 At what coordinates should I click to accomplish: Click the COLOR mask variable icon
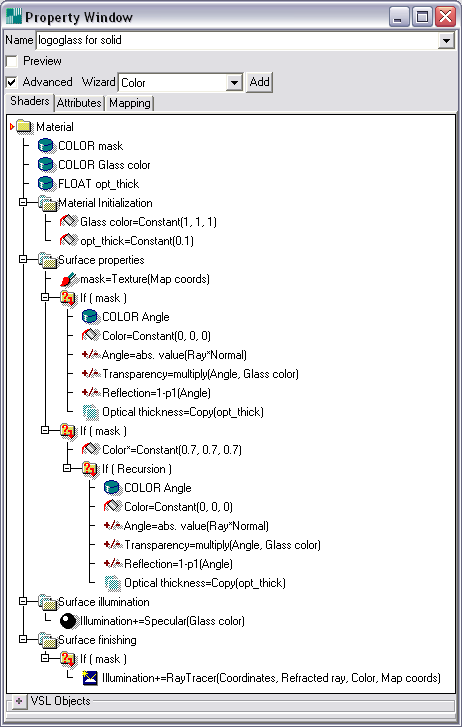(45, 146)
